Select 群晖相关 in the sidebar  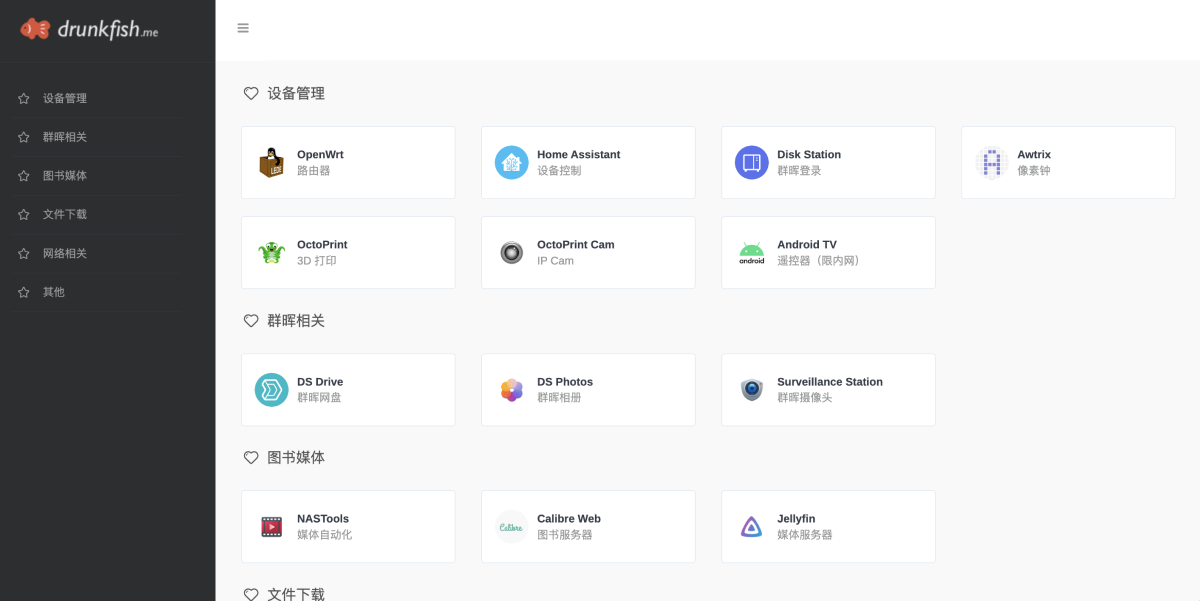pos(65,137)
